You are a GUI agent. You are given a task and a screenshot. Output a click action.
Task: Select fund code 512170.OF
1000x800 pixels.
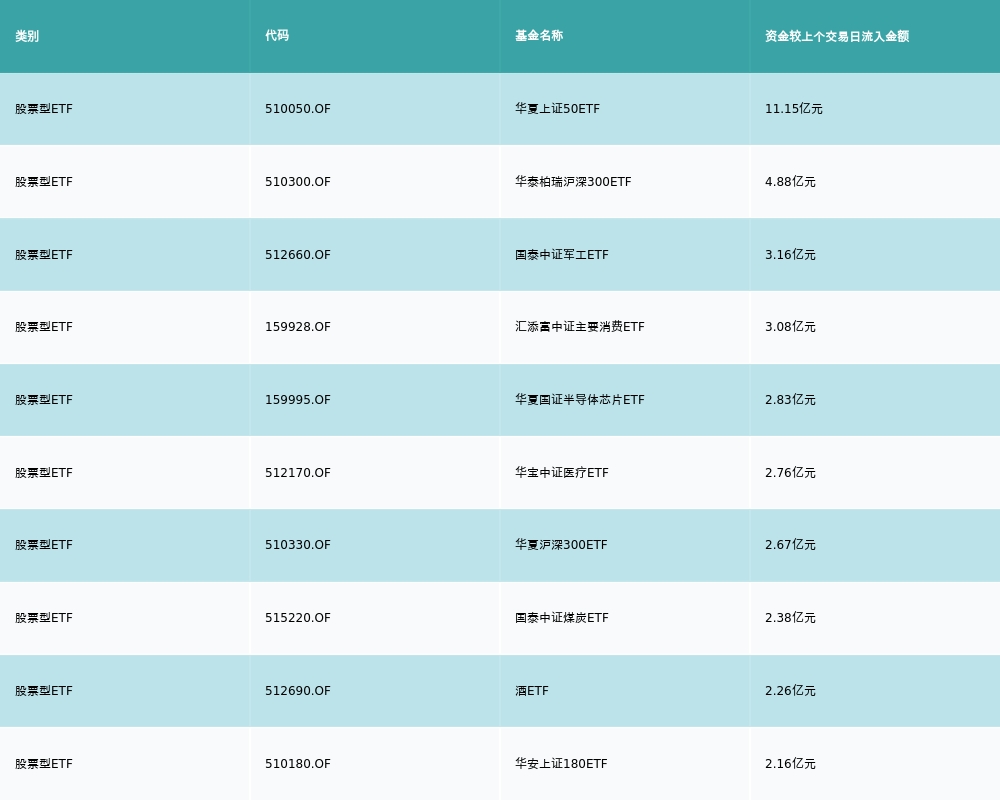(x=298, y=473)
